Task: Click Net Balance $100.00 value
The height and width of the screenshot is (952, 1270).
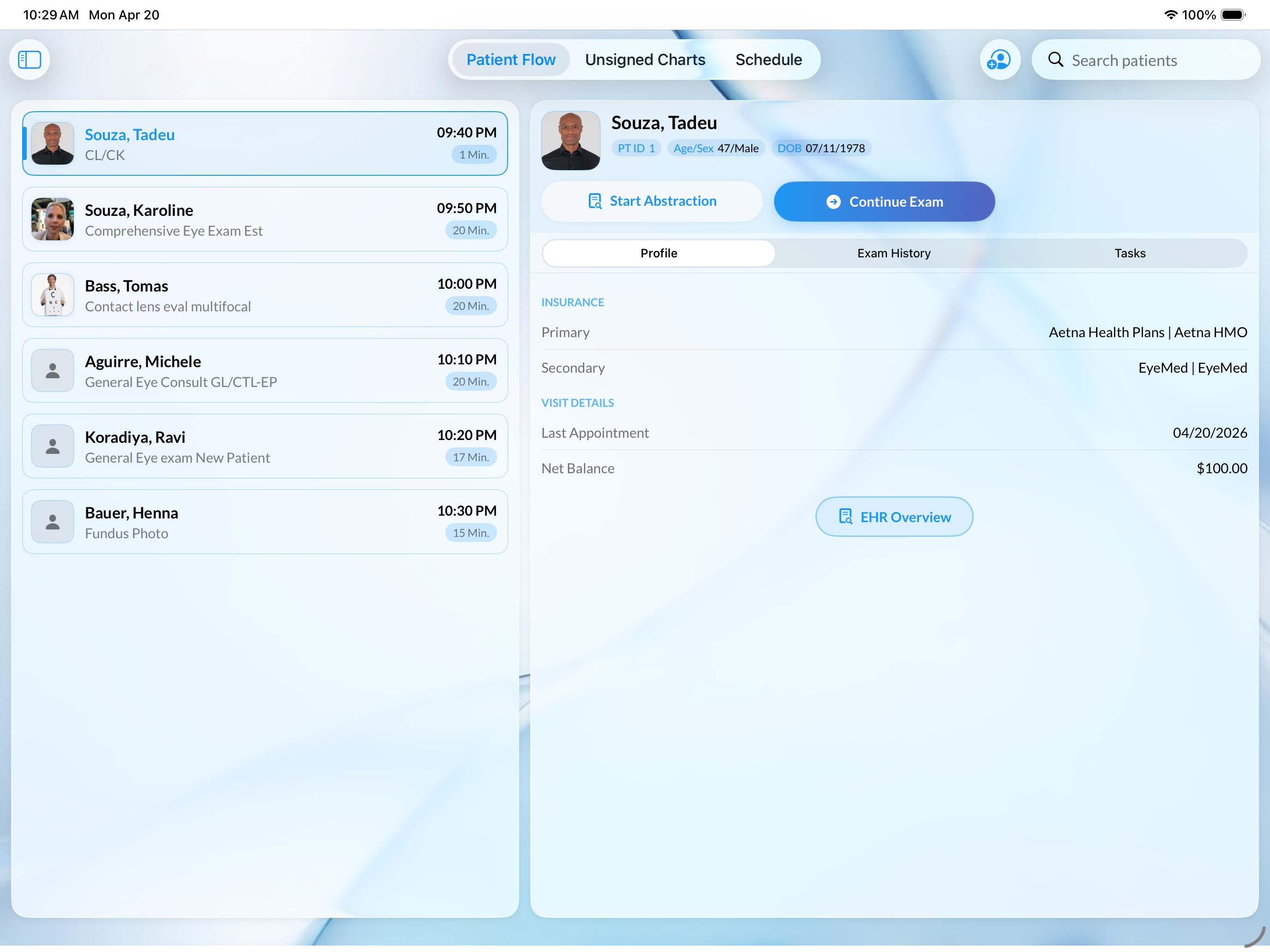Action: tap(1222, 468)
